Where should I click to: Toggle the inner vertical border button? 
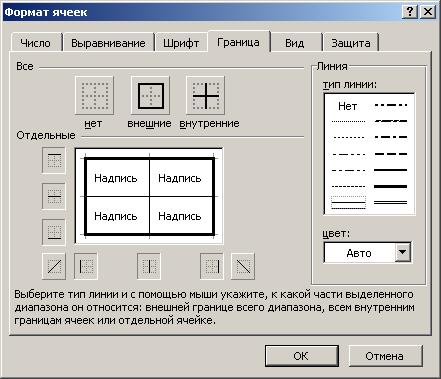tap(149, 266)
